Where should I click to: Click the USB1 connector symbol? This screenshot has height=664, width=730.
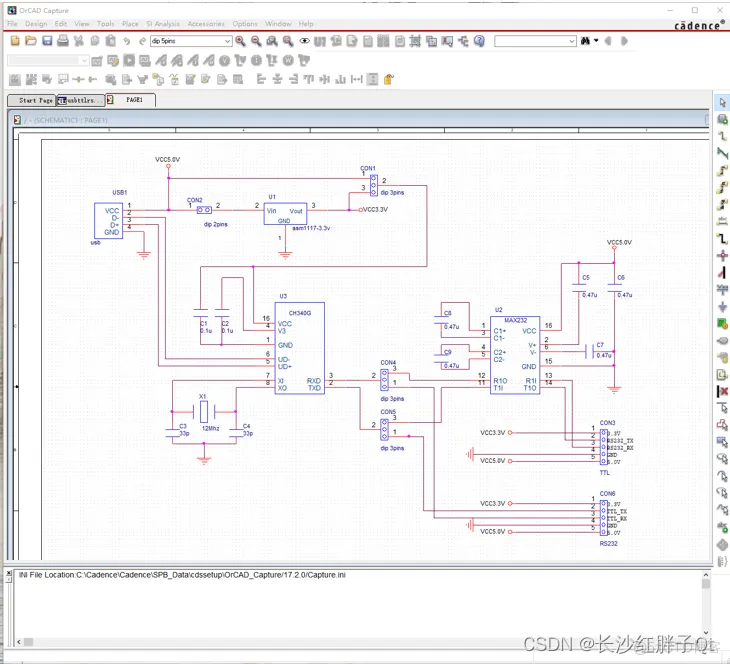tap(108, 221)
